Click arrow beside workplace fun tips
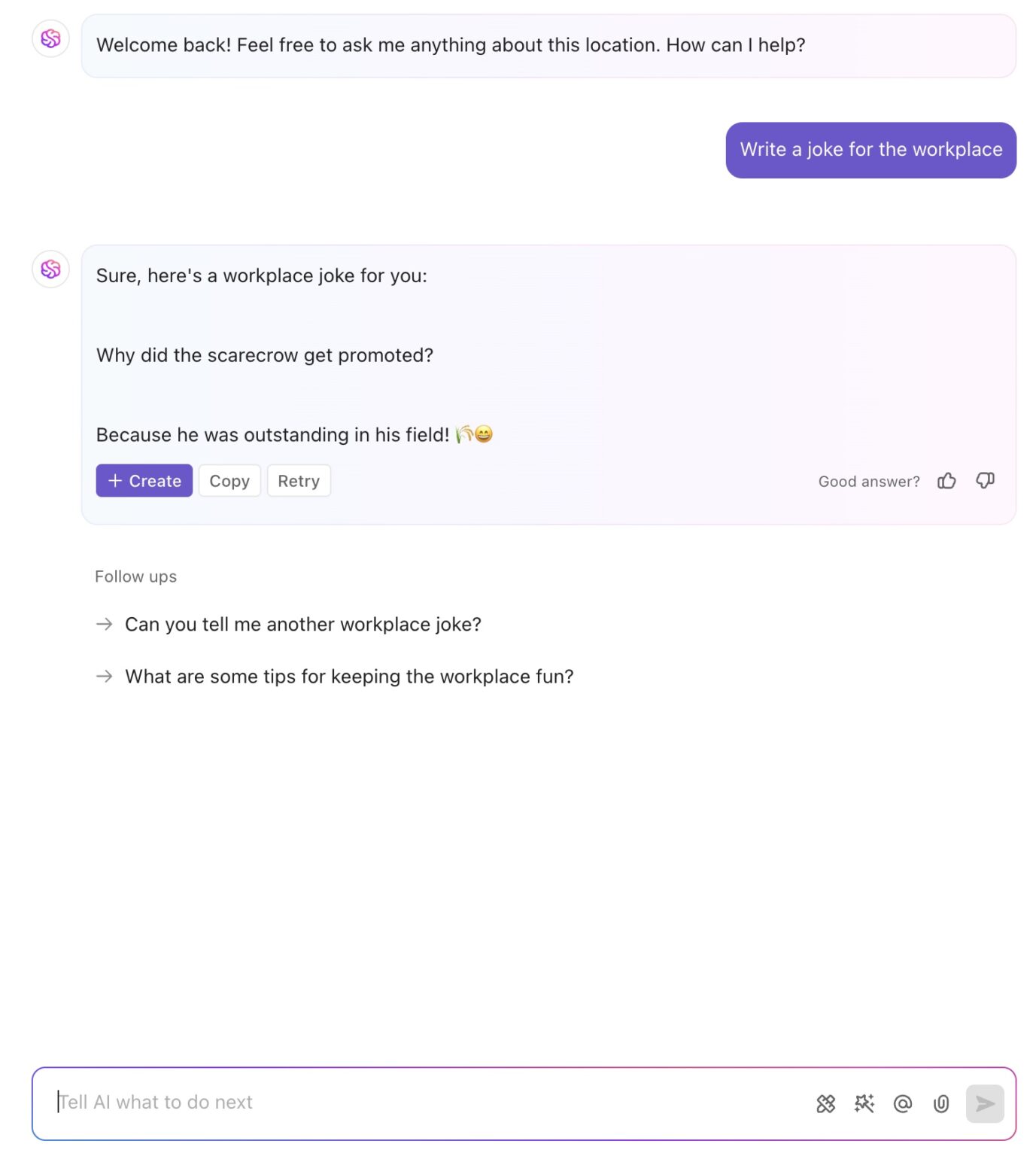Image resolution: width=1036 pixels, height=1156 pixels. (x=105, y=677)
